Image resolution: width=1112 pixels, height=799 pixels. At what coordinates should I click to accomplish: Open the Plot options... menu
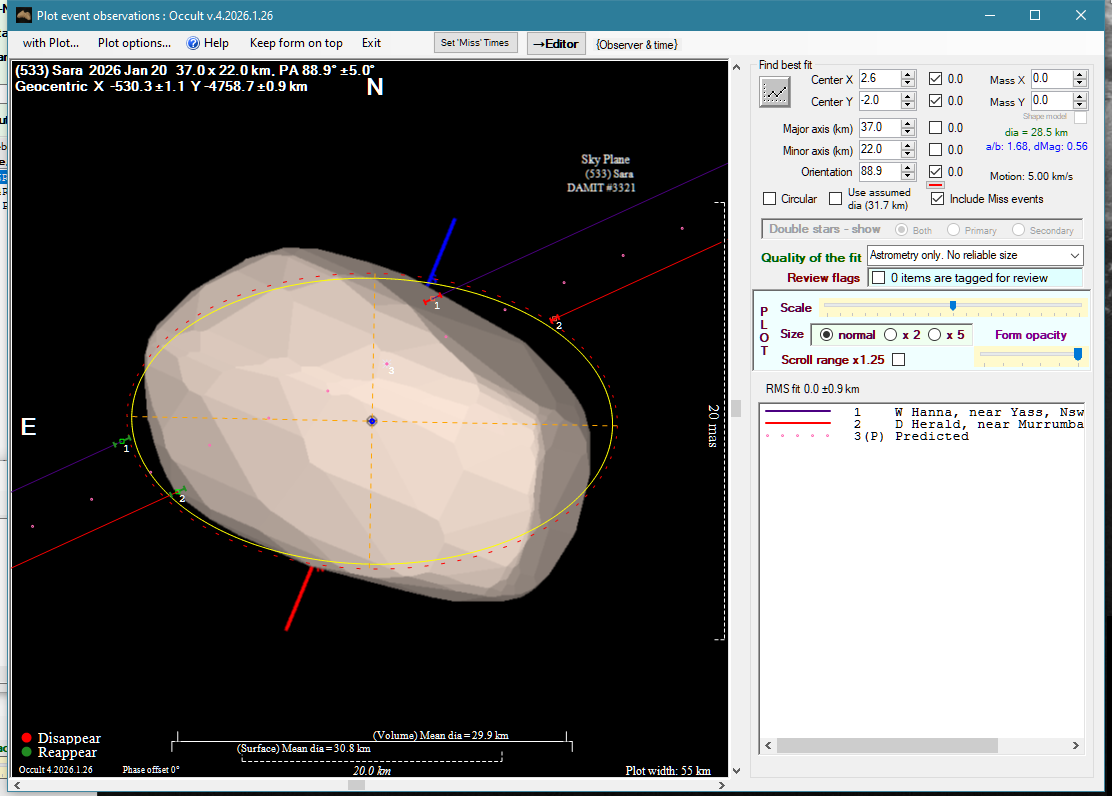coord(134,43)
